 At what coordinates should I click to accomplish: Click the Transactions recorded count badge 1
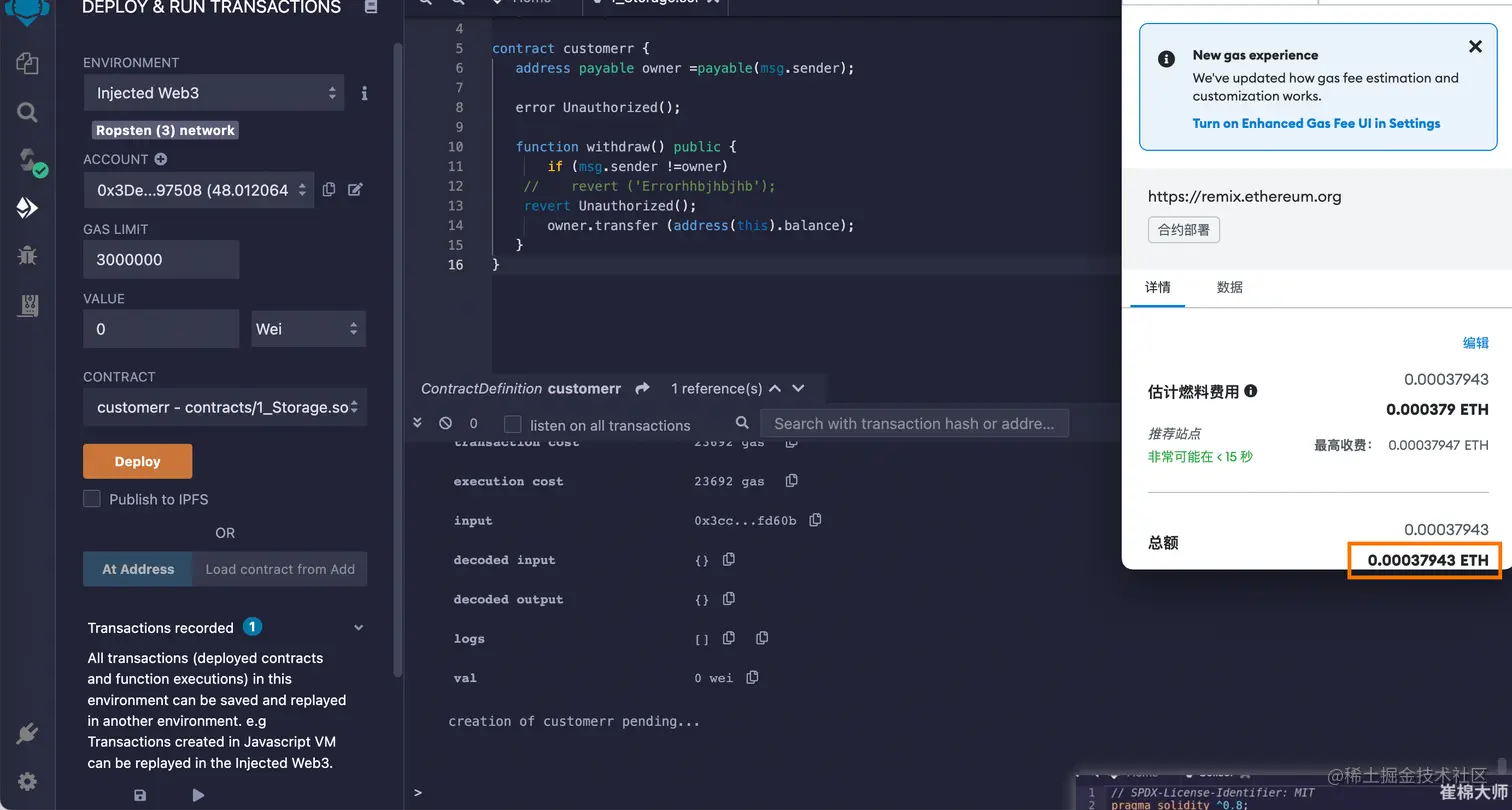(x=253, y=627)
